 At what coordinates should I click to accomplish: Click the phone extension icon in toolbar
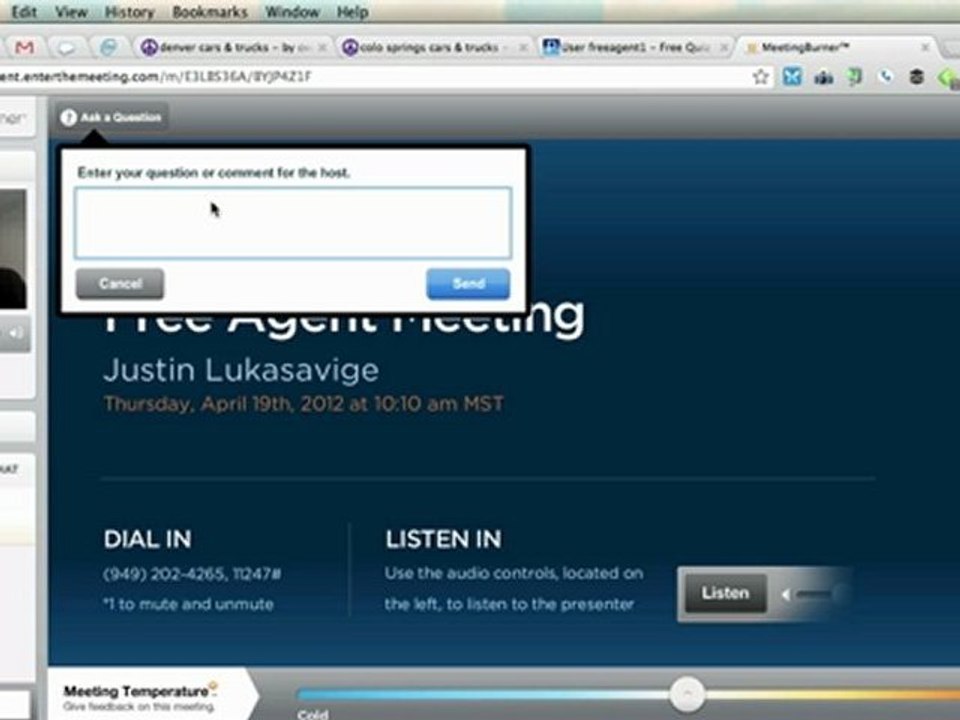pyautogui.click(x=885, y=77)
